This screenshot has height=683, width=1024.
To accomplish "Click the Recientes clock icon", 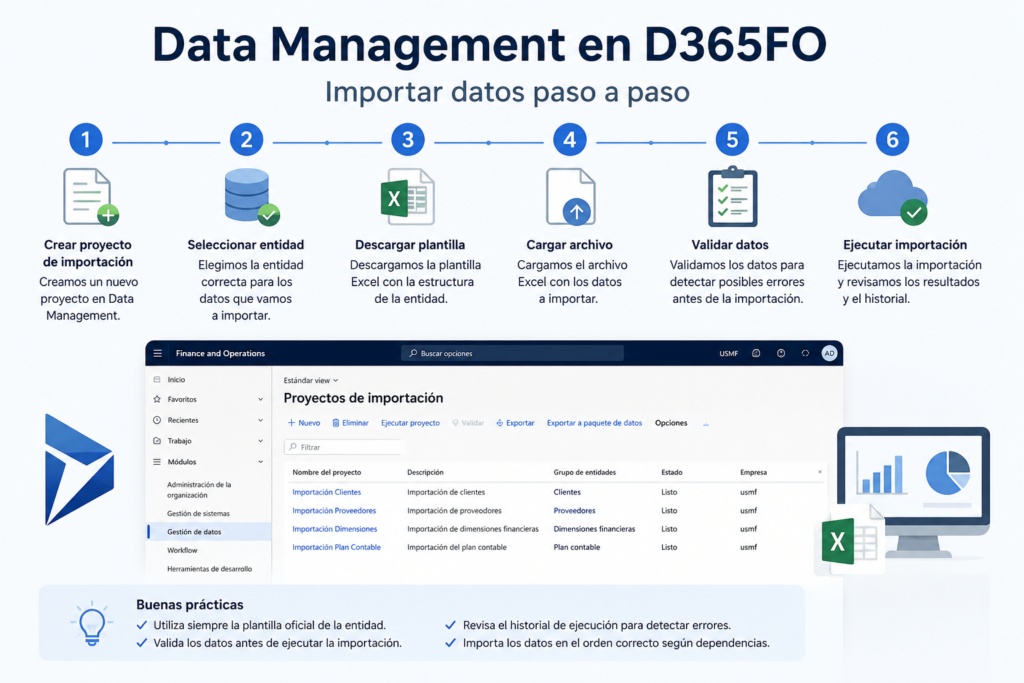I will (x=157, y=420).
